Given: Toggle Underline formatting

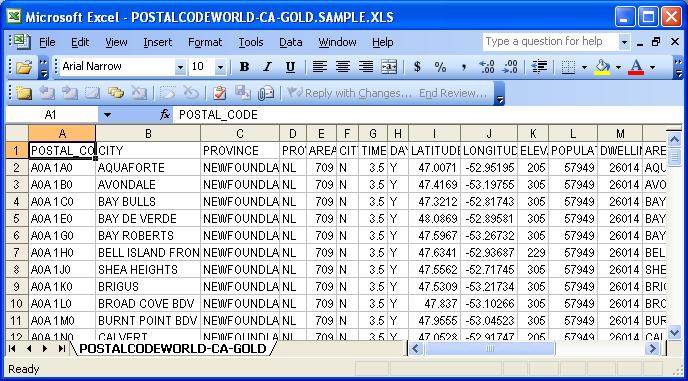Looking at the screenshot, I should (290, 67).
